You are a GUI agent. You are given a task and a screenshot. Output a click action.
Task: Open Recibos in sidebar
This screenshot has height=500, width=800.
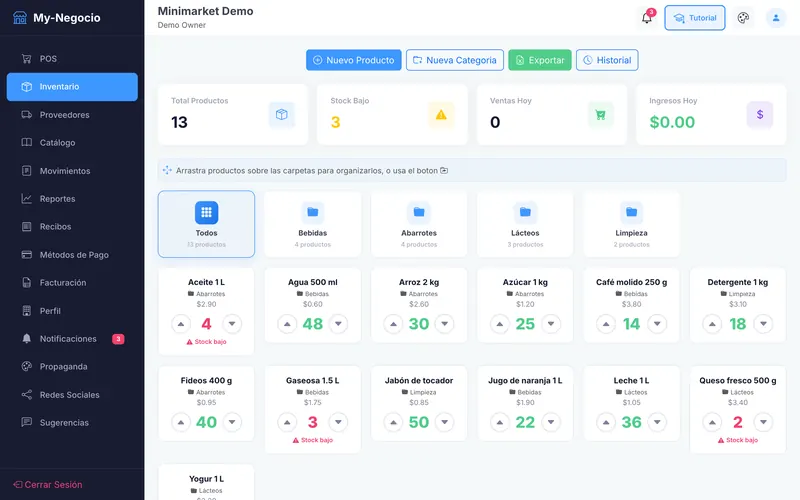[x=72, y=227]
